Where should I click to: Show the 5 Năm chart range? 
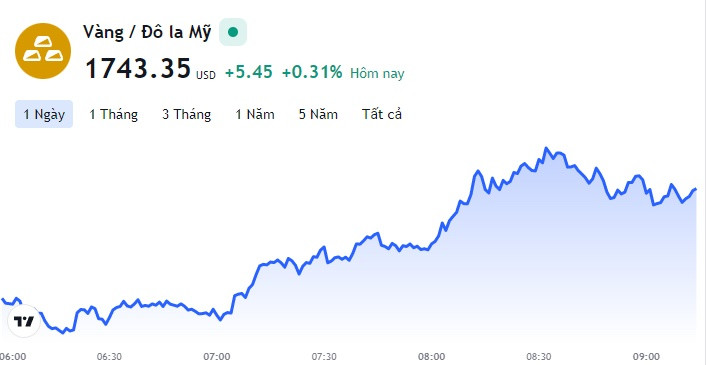coord(318,114)
